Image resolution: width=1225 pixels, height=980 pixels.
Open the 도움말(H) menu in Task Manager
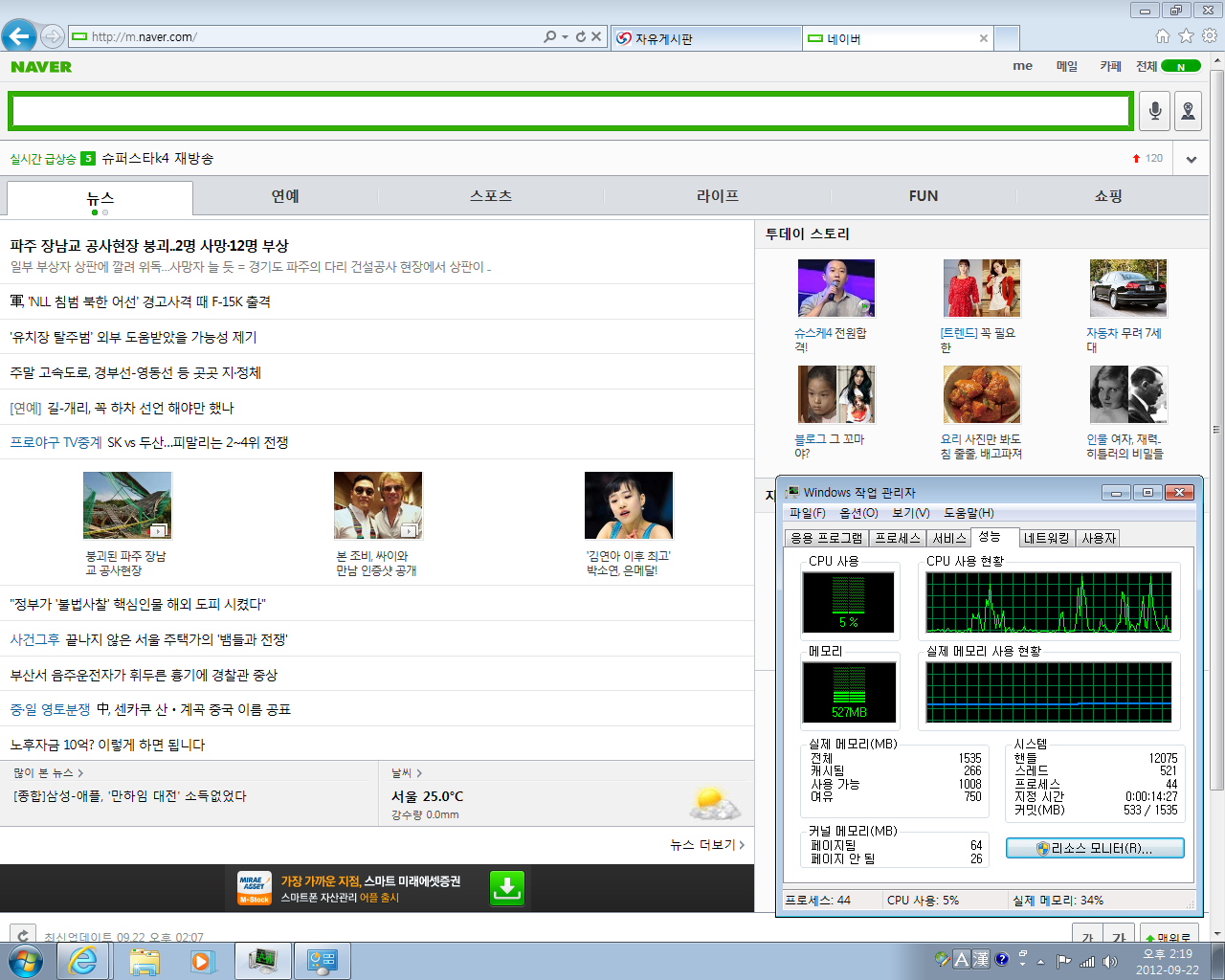[x=969, y=513]
